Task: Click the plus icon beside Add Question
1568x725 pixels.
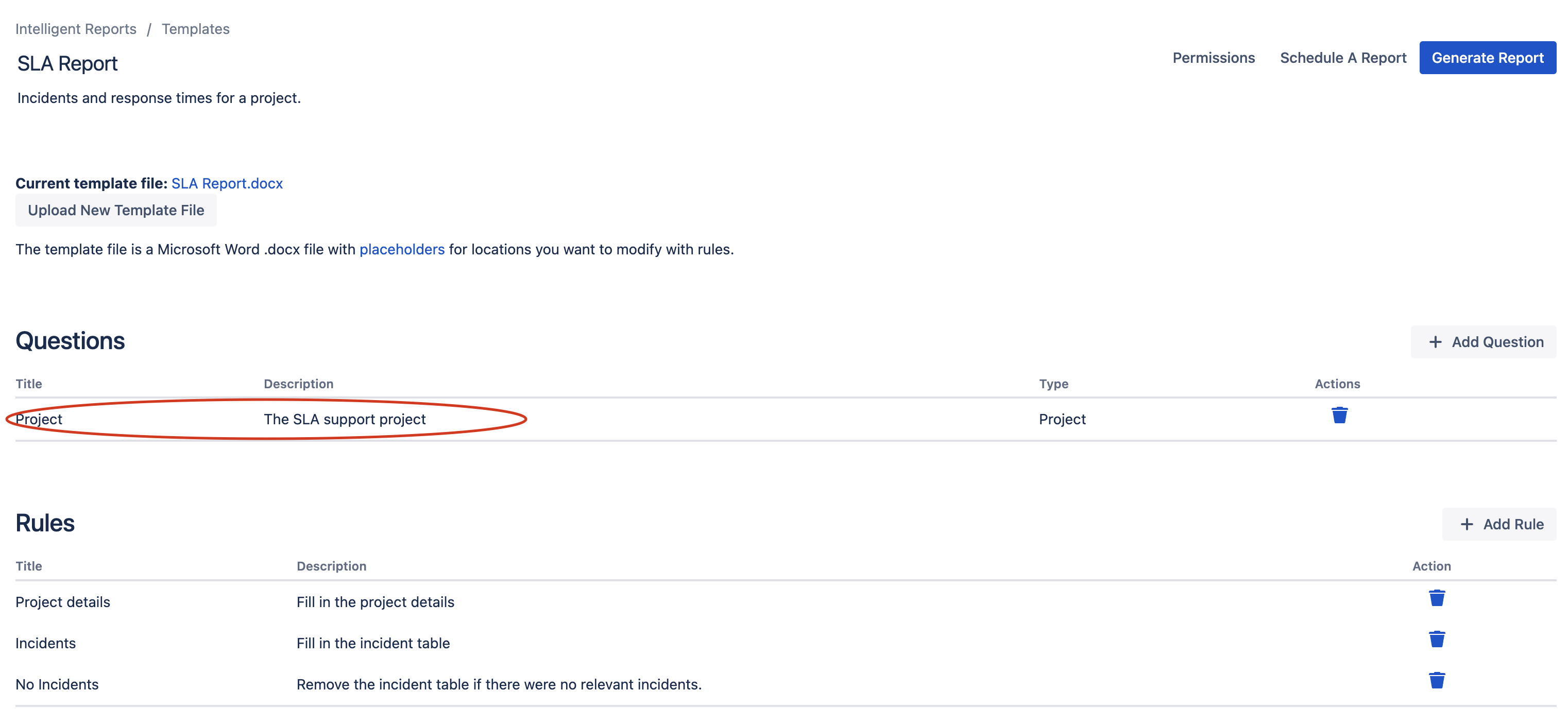Action: [x=1435, y=342]
